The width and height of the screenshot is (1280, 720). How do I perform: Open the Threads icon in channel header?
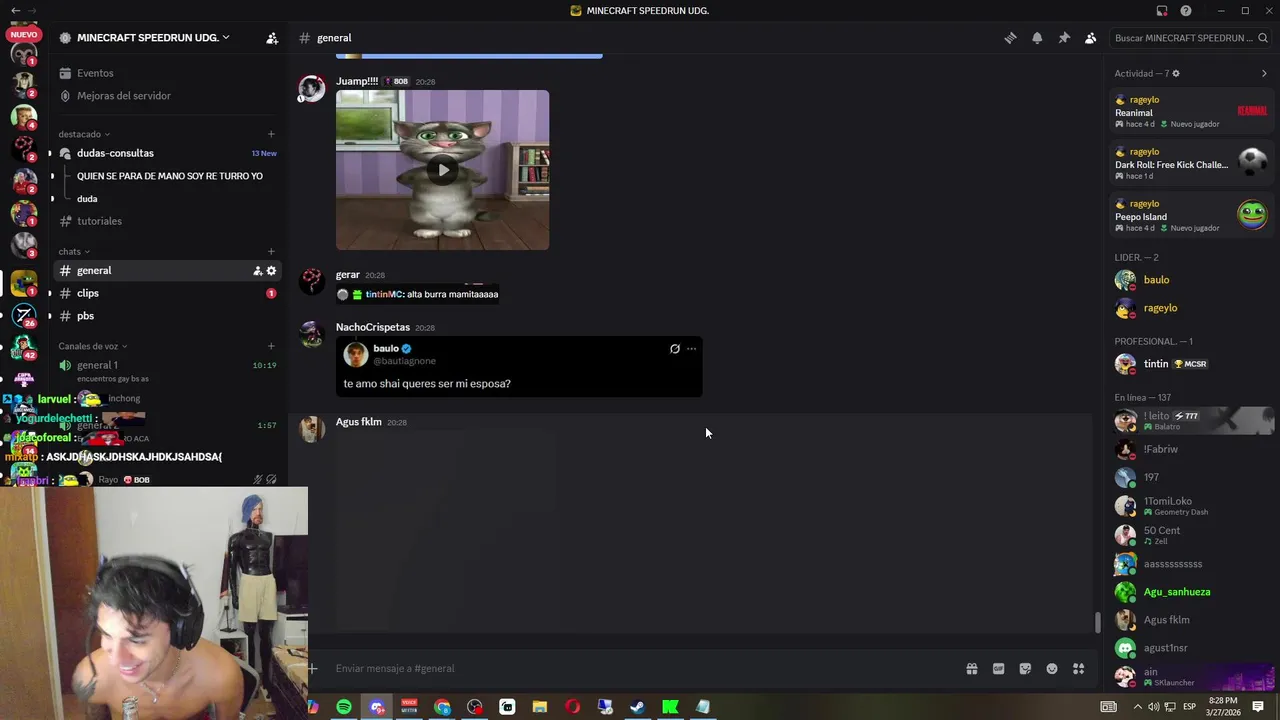(x=1010, y=38)
